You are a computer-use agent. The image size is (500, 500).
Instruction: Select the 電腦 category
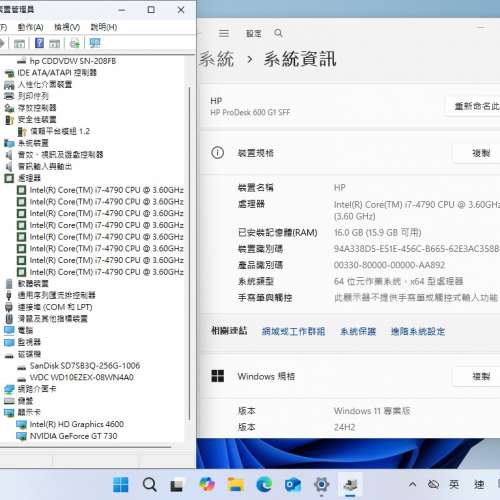25,330
